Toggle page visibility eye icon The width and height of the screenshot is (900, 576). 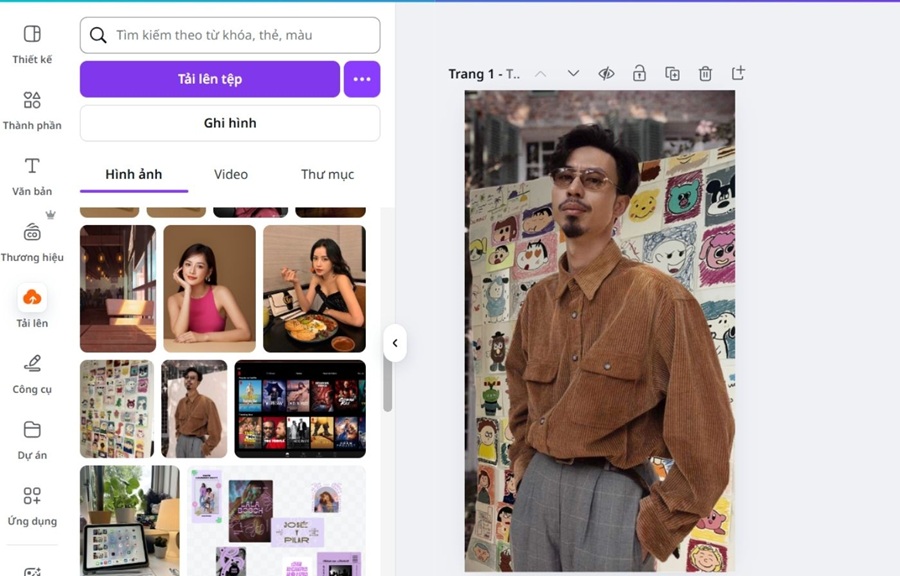tap(606, 74)
